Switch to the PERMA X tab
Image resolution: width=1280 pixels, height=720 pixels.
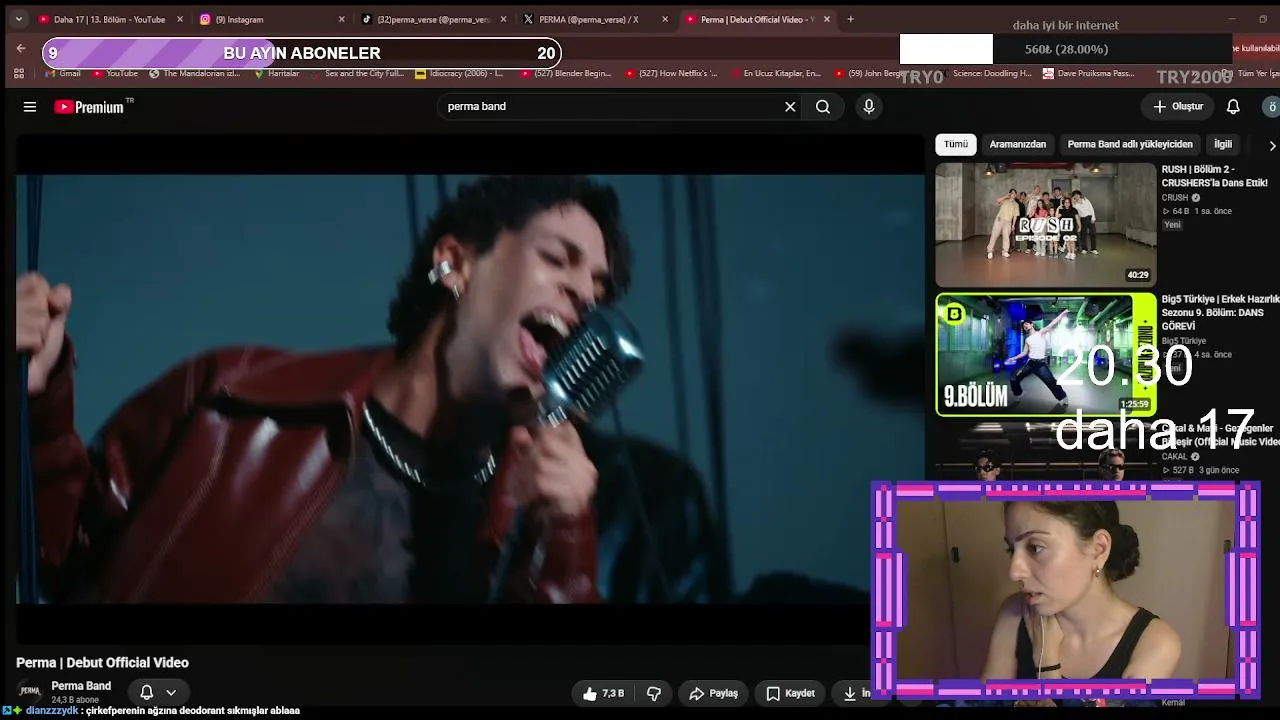click(x=589, y=19)
